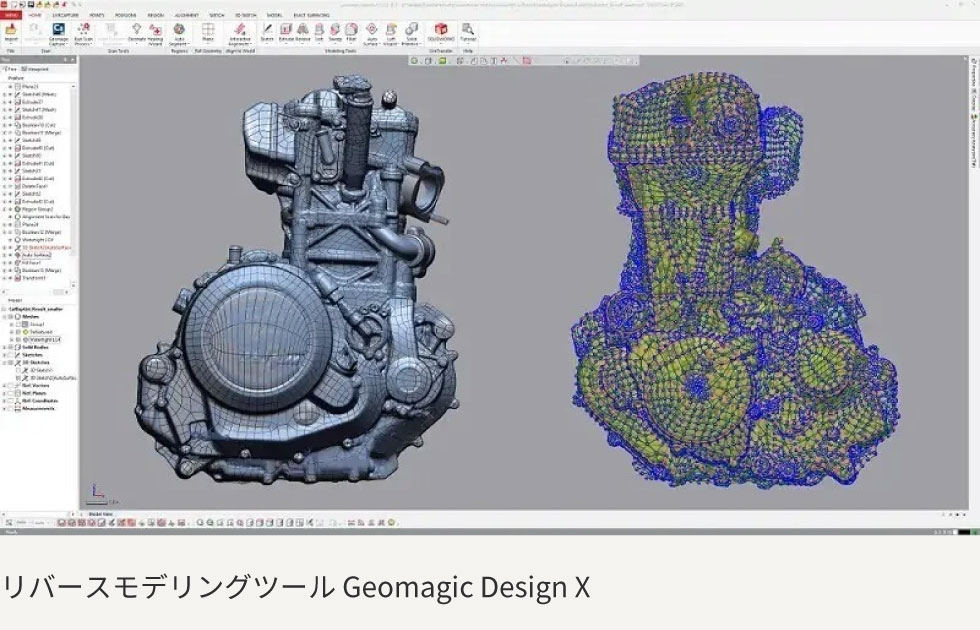Click the Import tool in the ribbon
The width and height of the screenshot is (980, 630).
[11, 32]
